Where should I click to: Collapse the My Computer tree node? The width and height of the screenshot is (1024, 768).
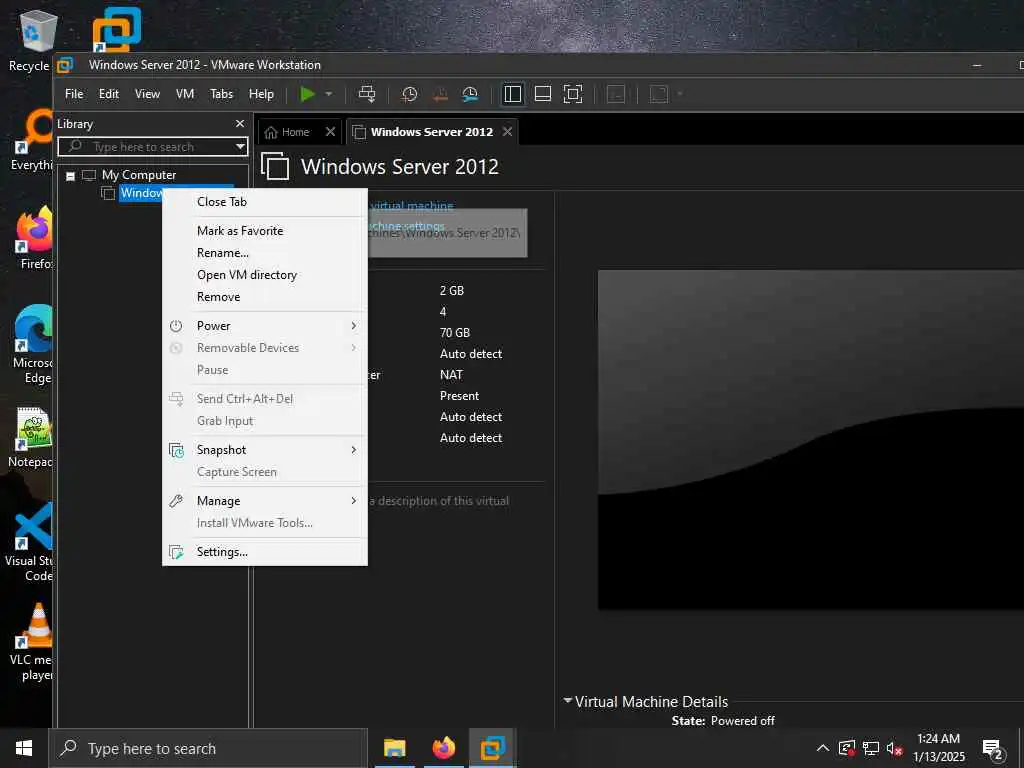71,176
